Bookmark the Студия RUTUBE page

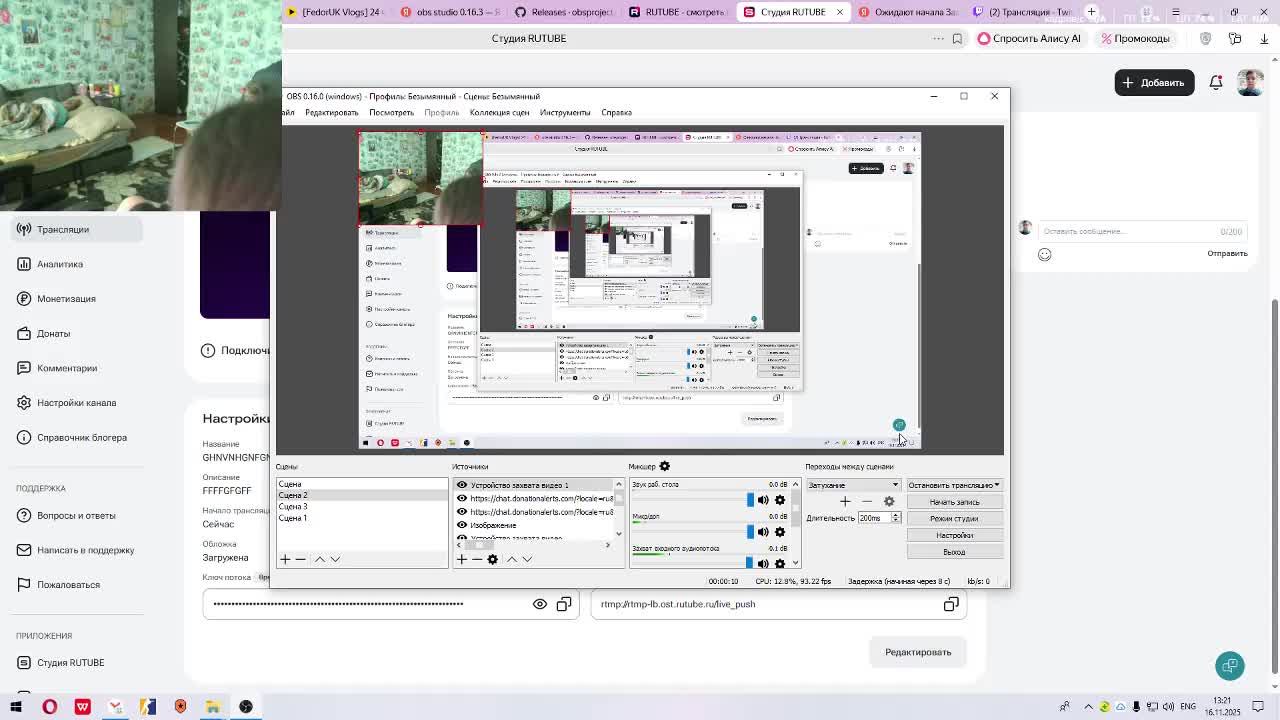pos(957,38)
